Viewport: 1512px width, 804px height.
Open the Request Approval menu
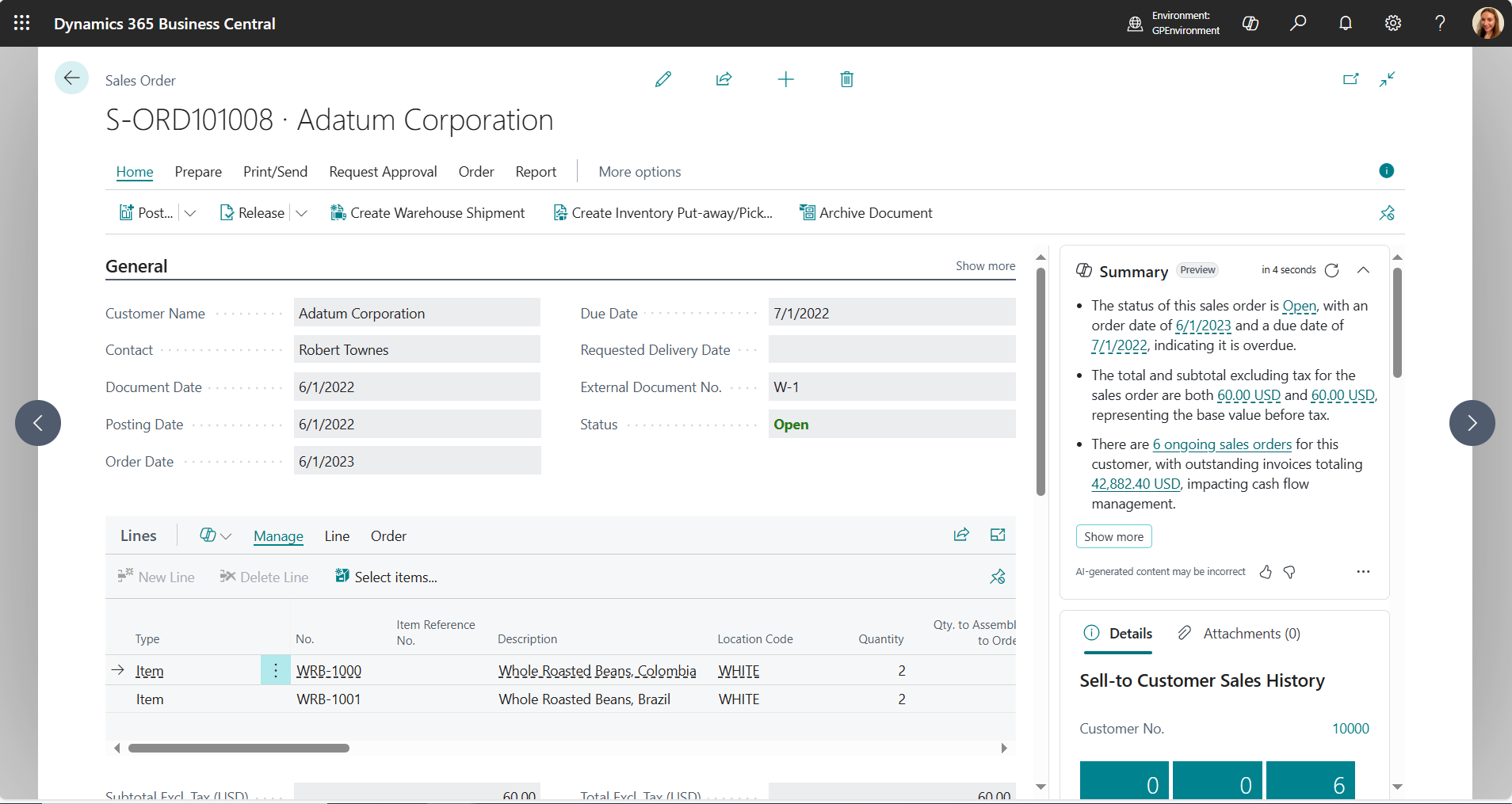[x=383, y=172]
